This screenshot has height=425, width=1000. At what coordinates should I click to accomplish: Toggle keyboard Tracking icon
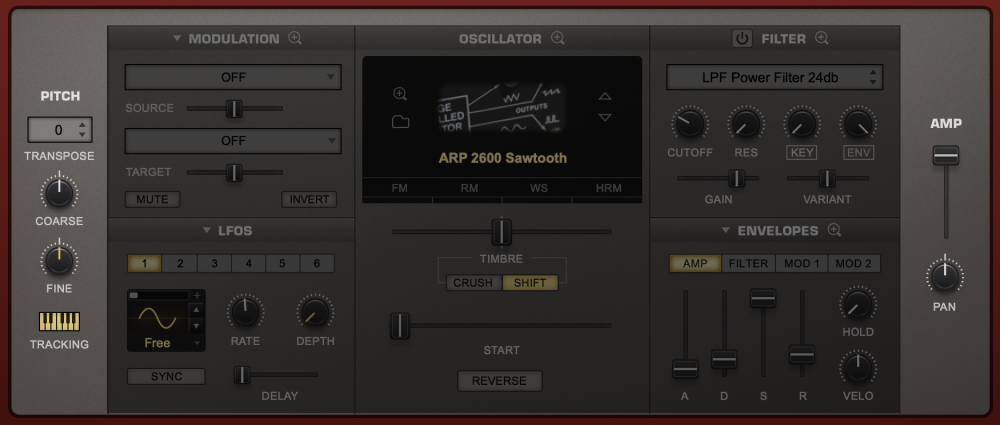(x=59, y=321)
